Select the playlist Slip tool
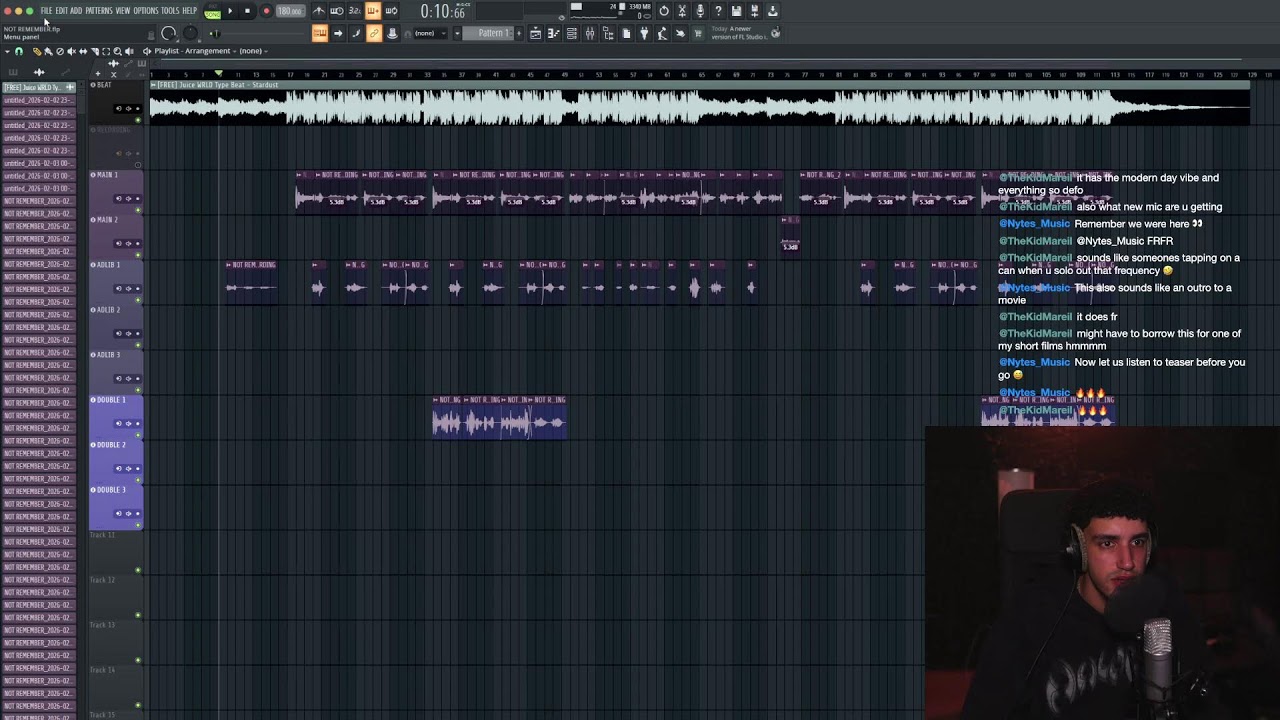 [83, 51]
